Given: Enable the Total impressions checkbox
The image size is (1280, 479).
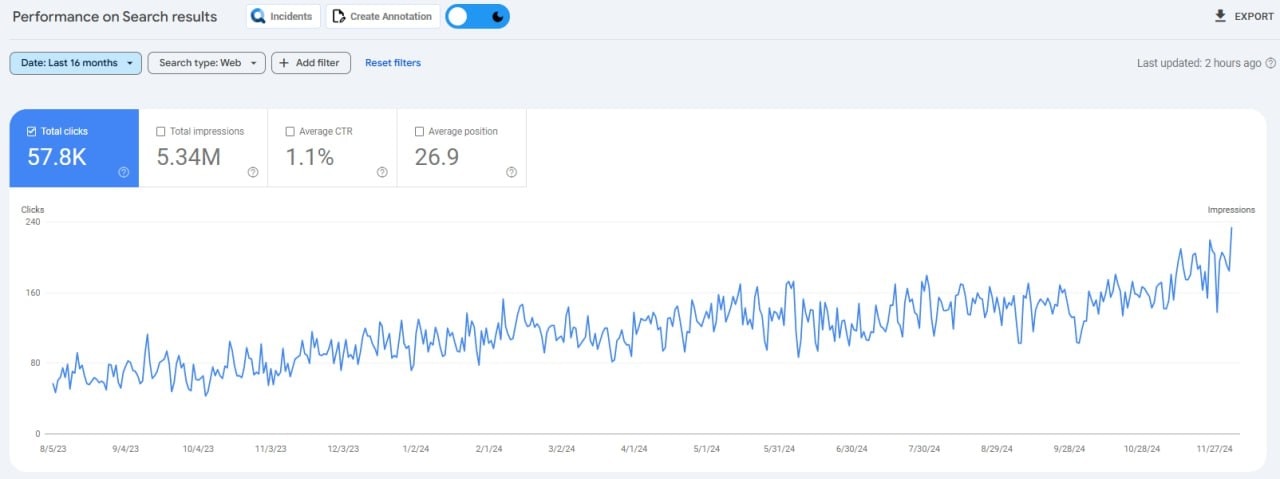Looking at the screenshot, I should pos(161,131).
